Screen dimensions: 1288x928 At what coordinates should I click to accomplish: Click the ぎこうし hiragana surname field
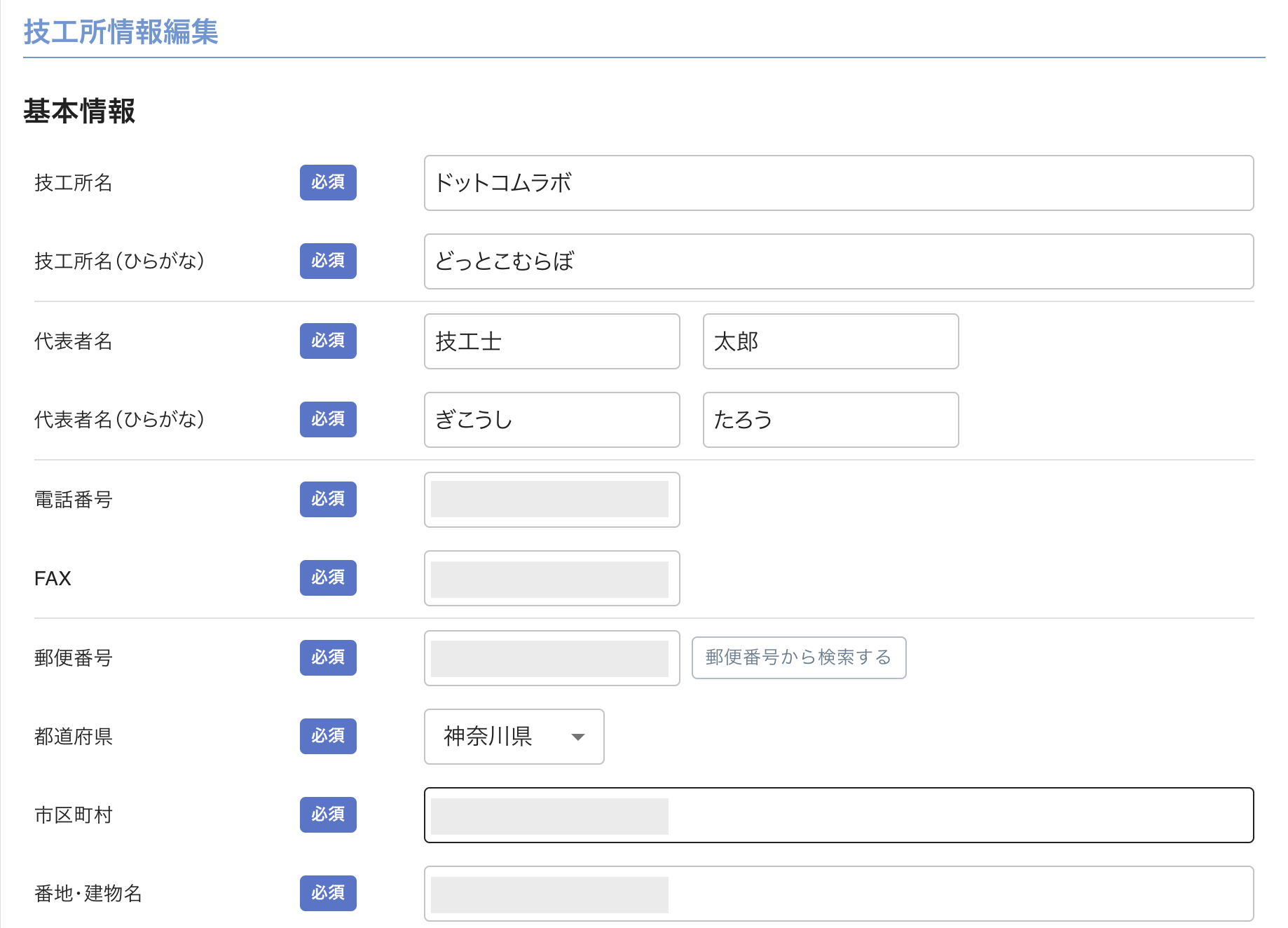(x=551, y=420)
